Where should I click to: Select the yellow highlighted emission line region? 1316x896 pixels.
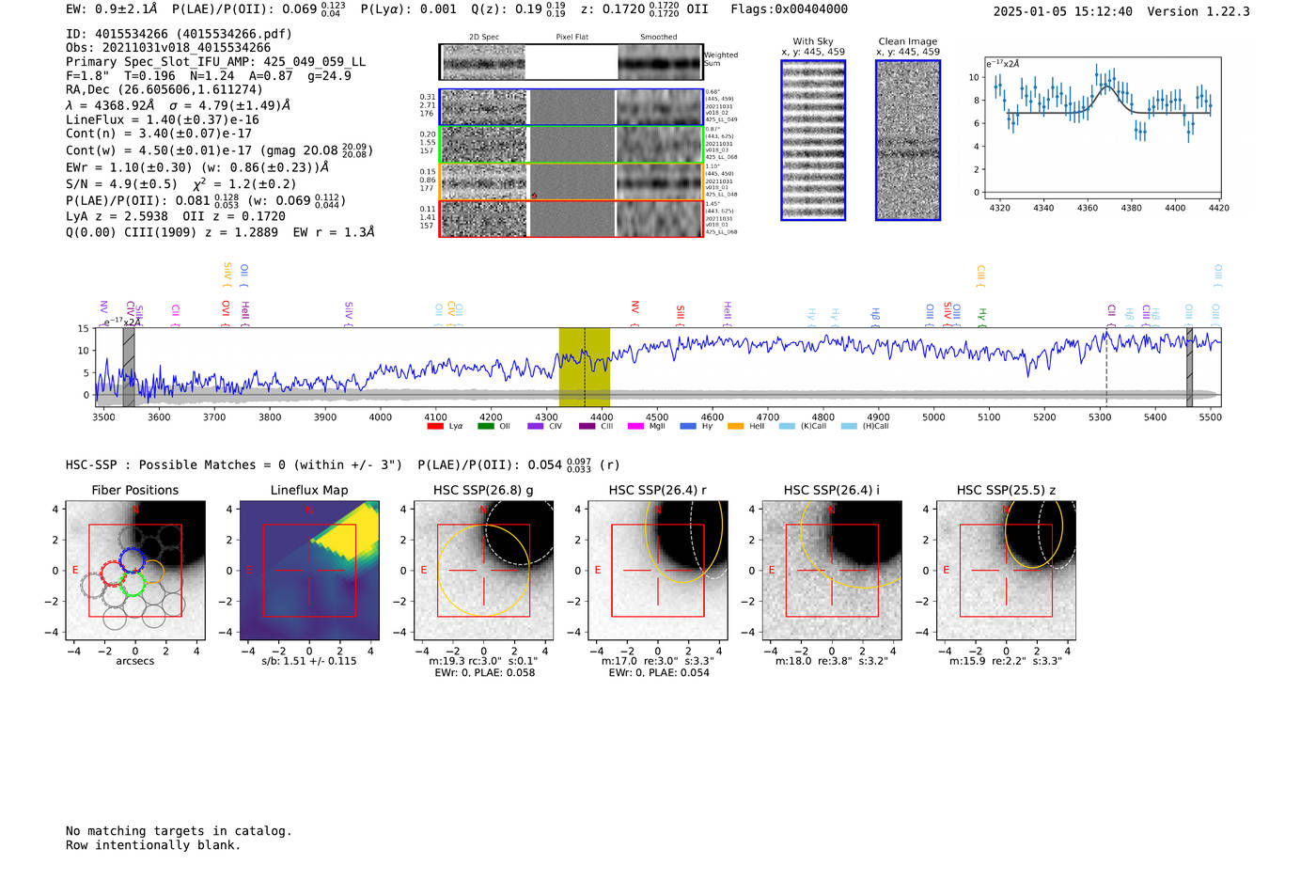click(x=585, y=367)
